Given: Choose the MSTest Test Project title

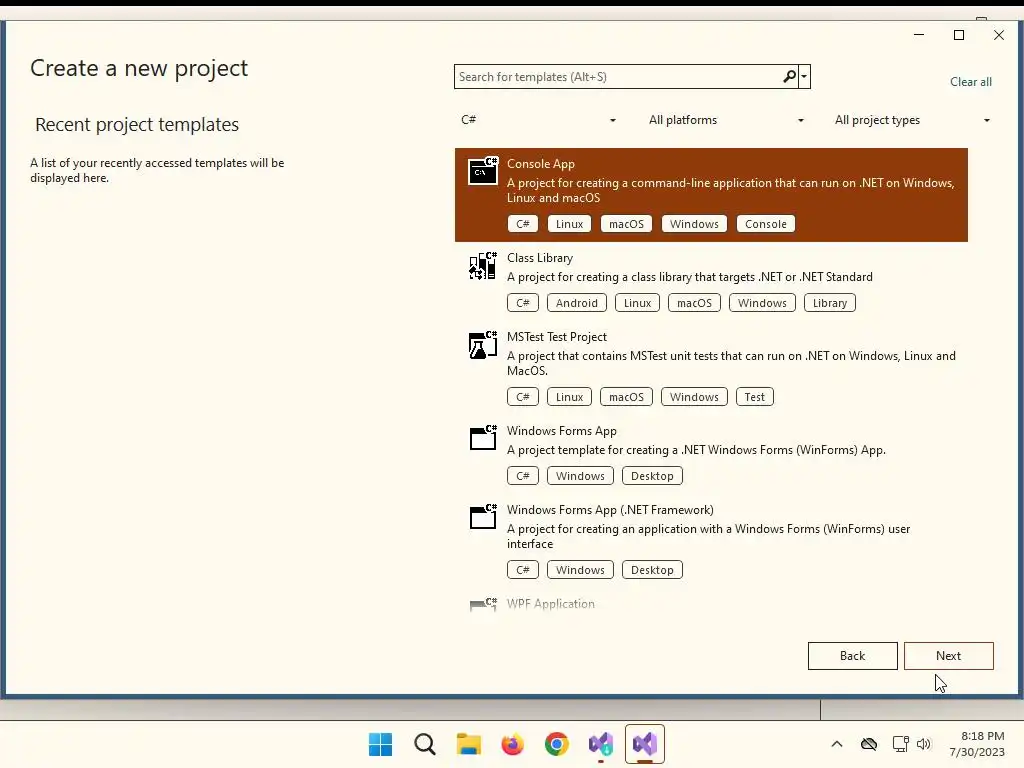Looking at the screenshot, I should tap(557, 337).
